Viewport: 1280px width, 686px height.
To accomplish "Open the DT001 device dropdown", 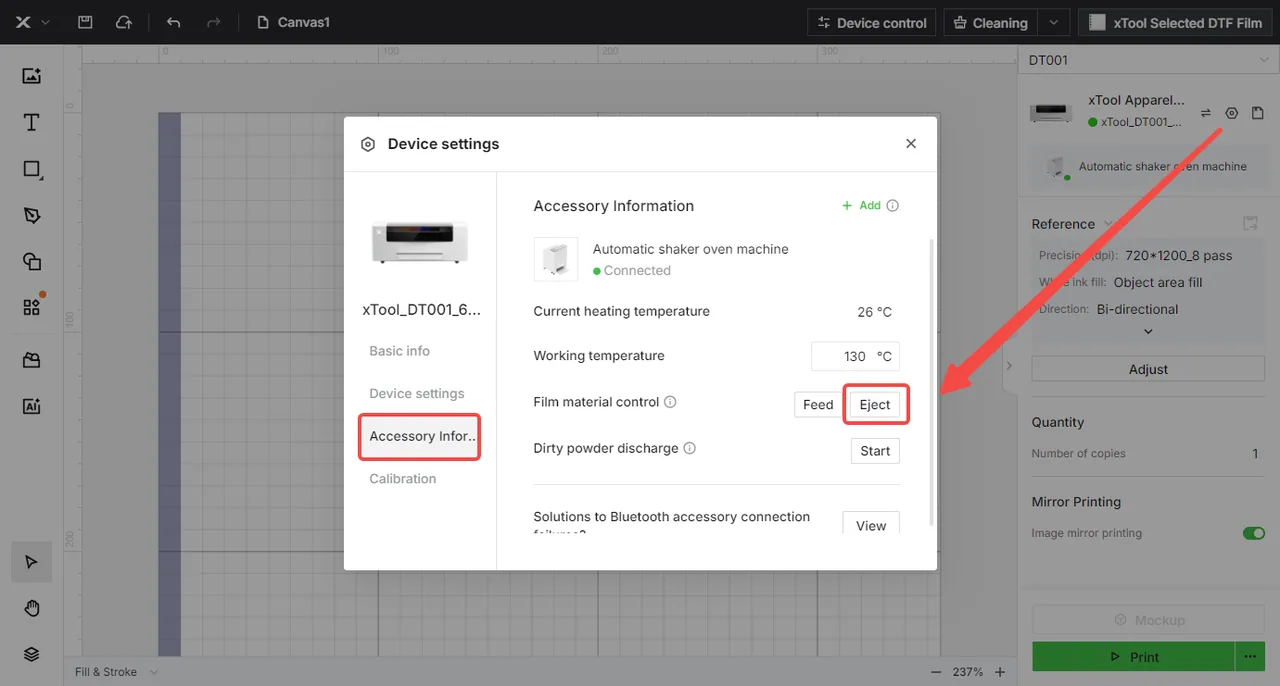I will (x=1149, y=60).
